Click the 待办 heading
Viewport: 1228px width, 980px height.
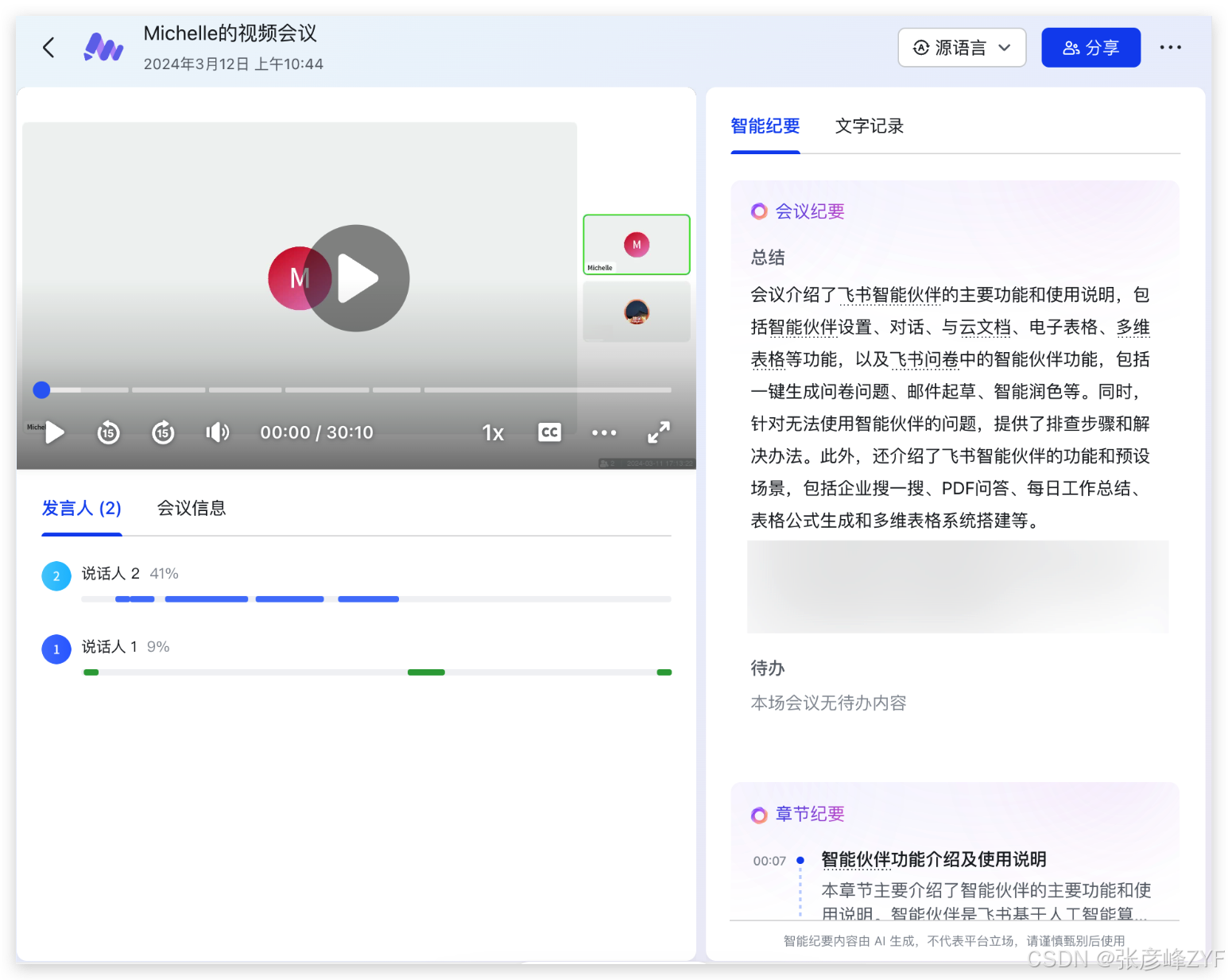768,668
